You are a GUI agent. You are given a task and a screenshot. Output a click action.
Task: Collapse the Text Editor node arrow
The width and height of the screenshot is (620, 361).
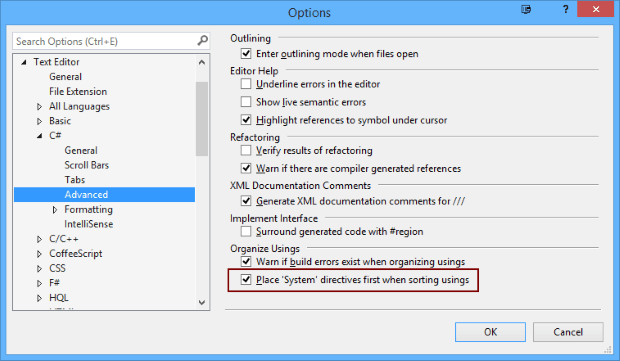click(x=24, y=62)
